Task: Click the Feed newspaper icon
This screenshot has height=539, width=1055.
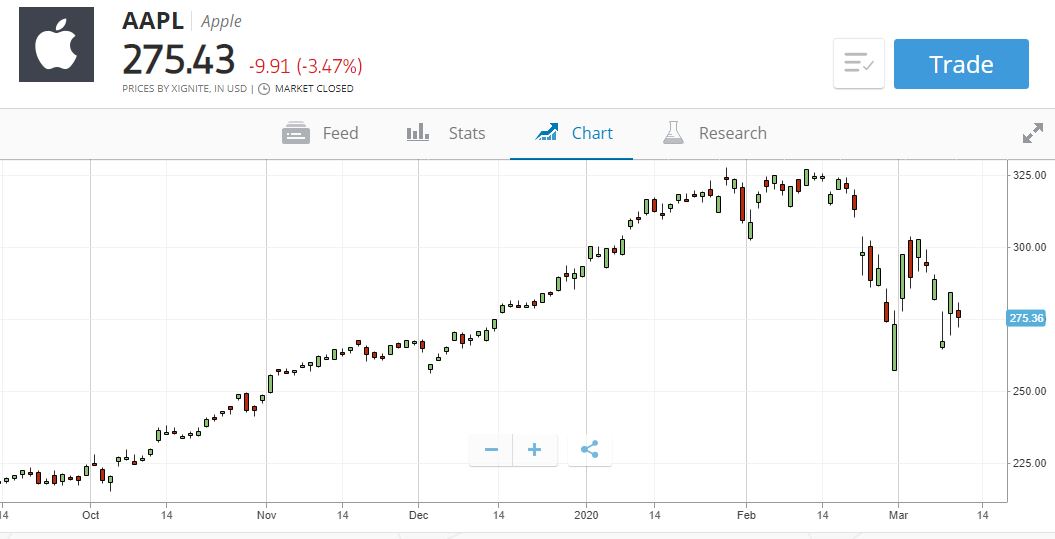Action: click(x=296, y=133)
